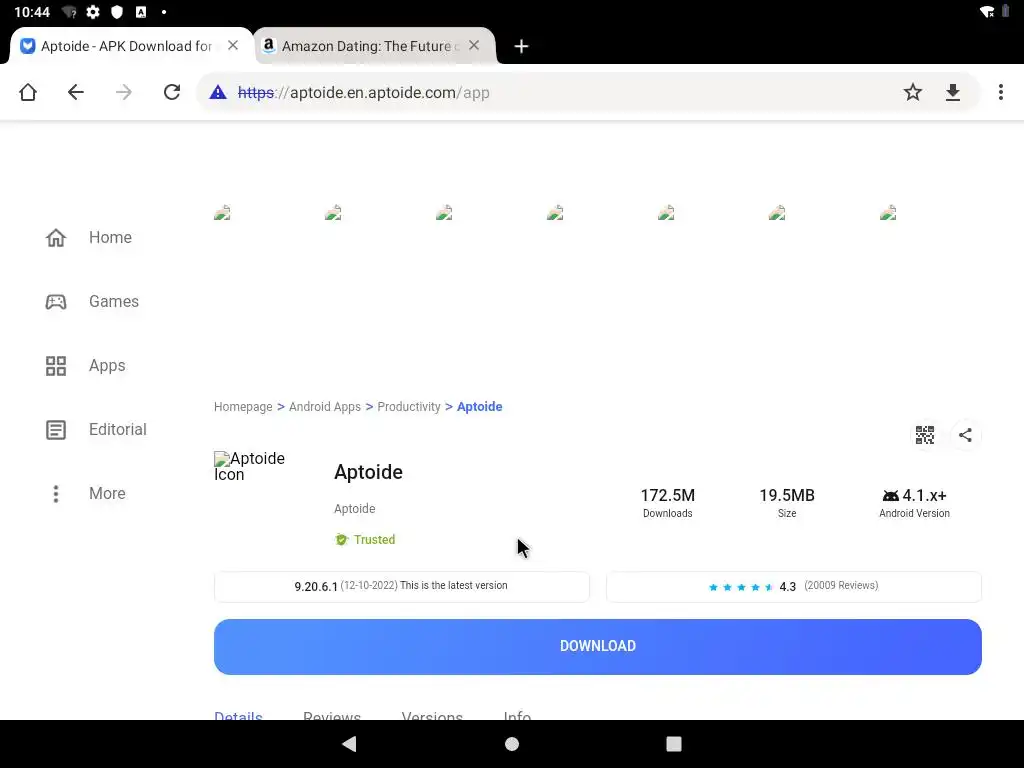Viewport: 1024px width, 768px height.
Task: Bookmark this page with the star icon
Action: [912, 92]
